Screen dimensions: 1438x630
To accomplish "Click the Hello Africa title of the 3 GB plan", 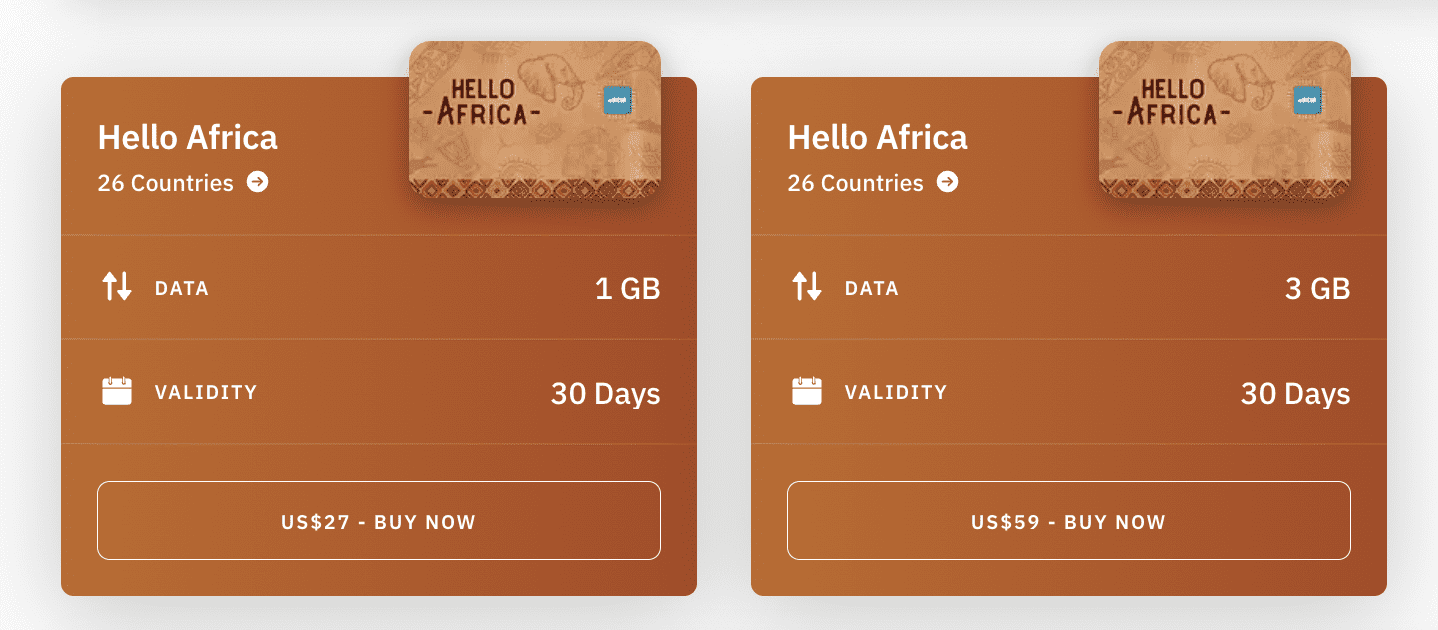I will coord(878,137).
